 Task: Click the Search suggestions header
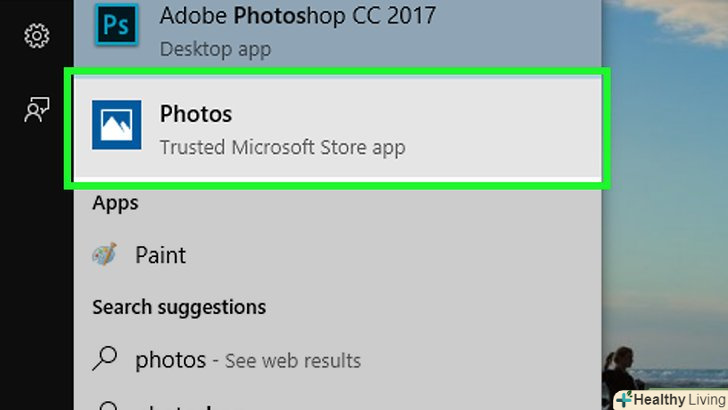point(179,307)
